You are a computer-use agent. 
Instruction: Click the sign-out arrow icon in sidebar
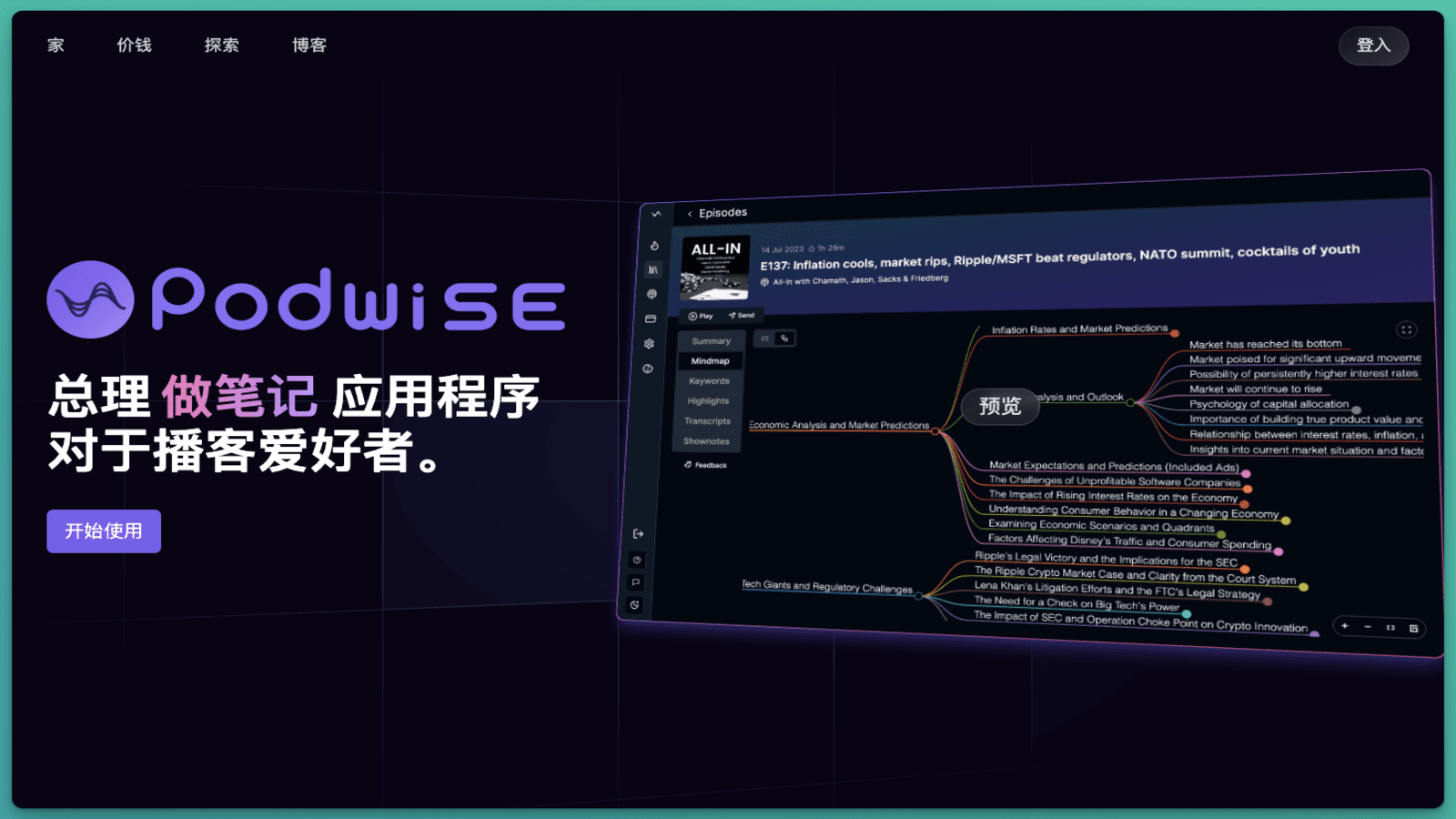[x=638, y=534]
